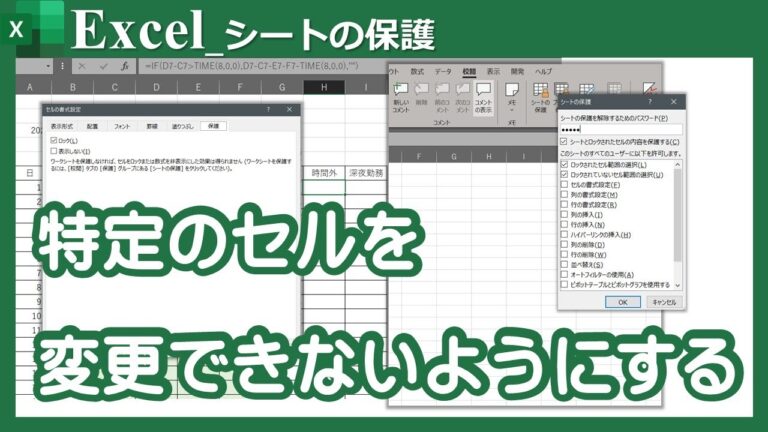
Task: Select column G header in right sheet
Action: (454, 156)
